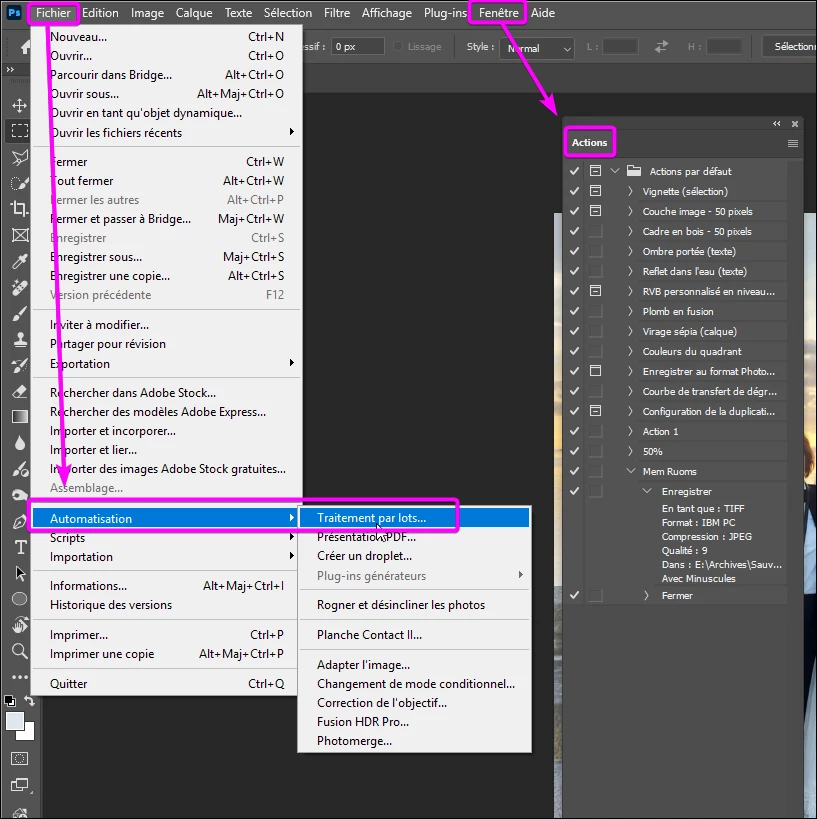Select the History Brush tool

click(19, 365)
